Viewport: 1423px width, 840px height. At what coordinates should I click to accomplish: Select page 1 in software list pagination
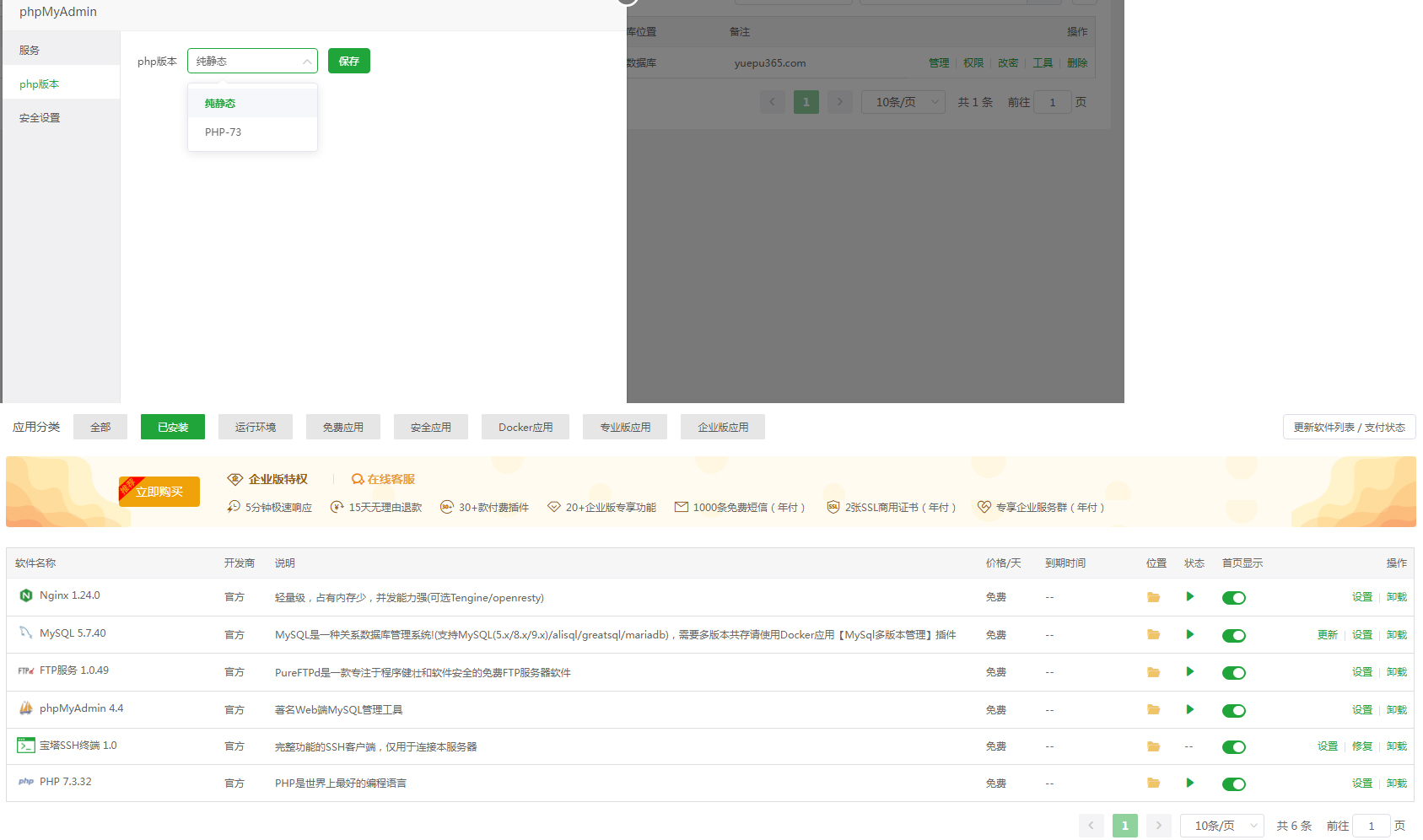point(1125,826)
